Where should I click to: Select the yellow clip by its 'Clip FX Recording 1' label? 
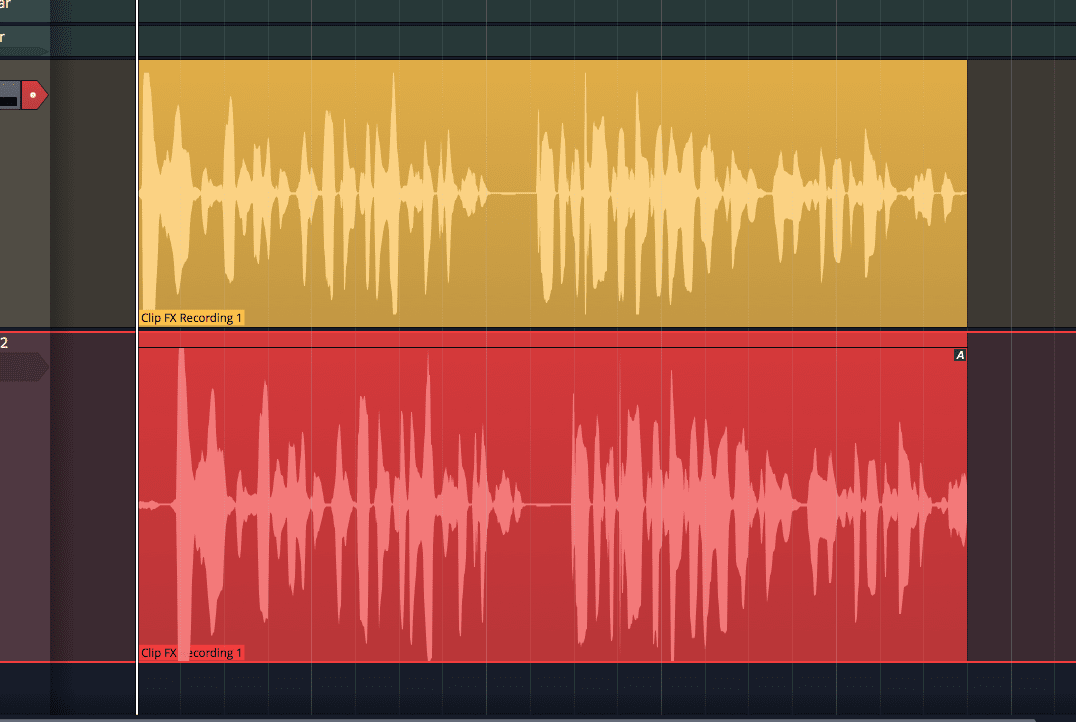(191, 318)
